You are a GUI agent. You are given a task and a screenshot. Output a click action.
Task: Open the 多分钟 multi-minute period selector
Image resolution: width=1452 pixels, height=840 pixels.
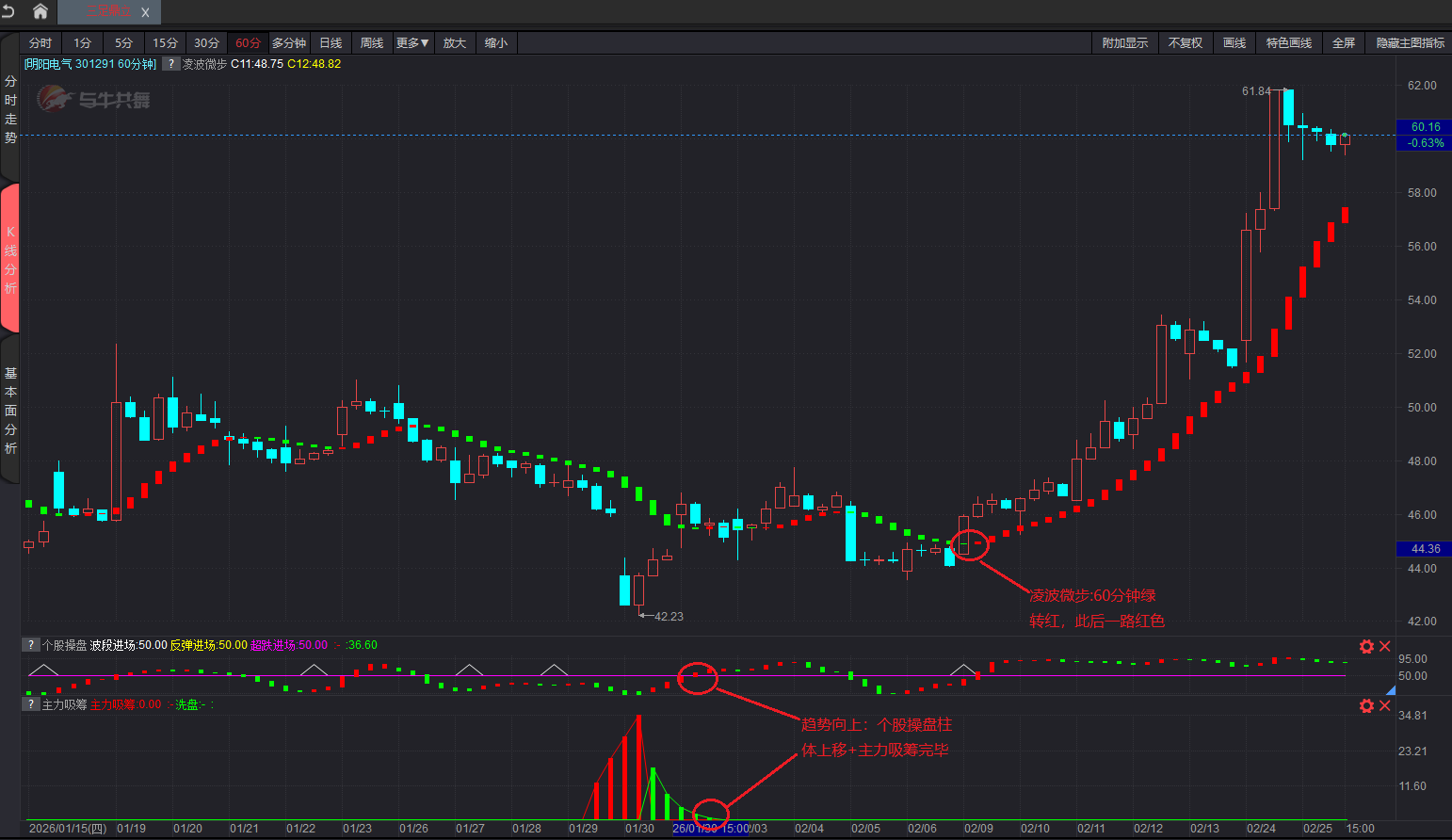click(x=289, y=43)
